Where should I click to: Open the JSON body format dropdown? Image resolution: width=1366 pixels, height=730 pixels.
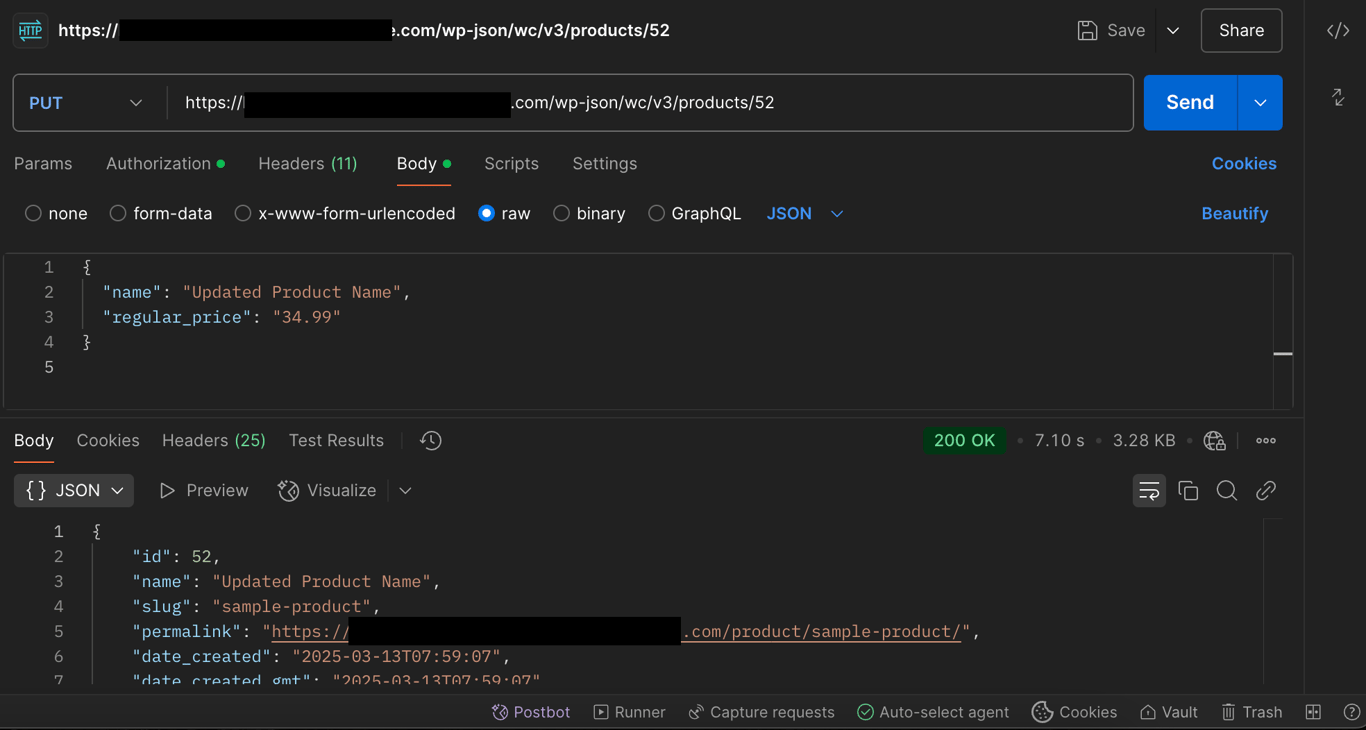point(805,213)
